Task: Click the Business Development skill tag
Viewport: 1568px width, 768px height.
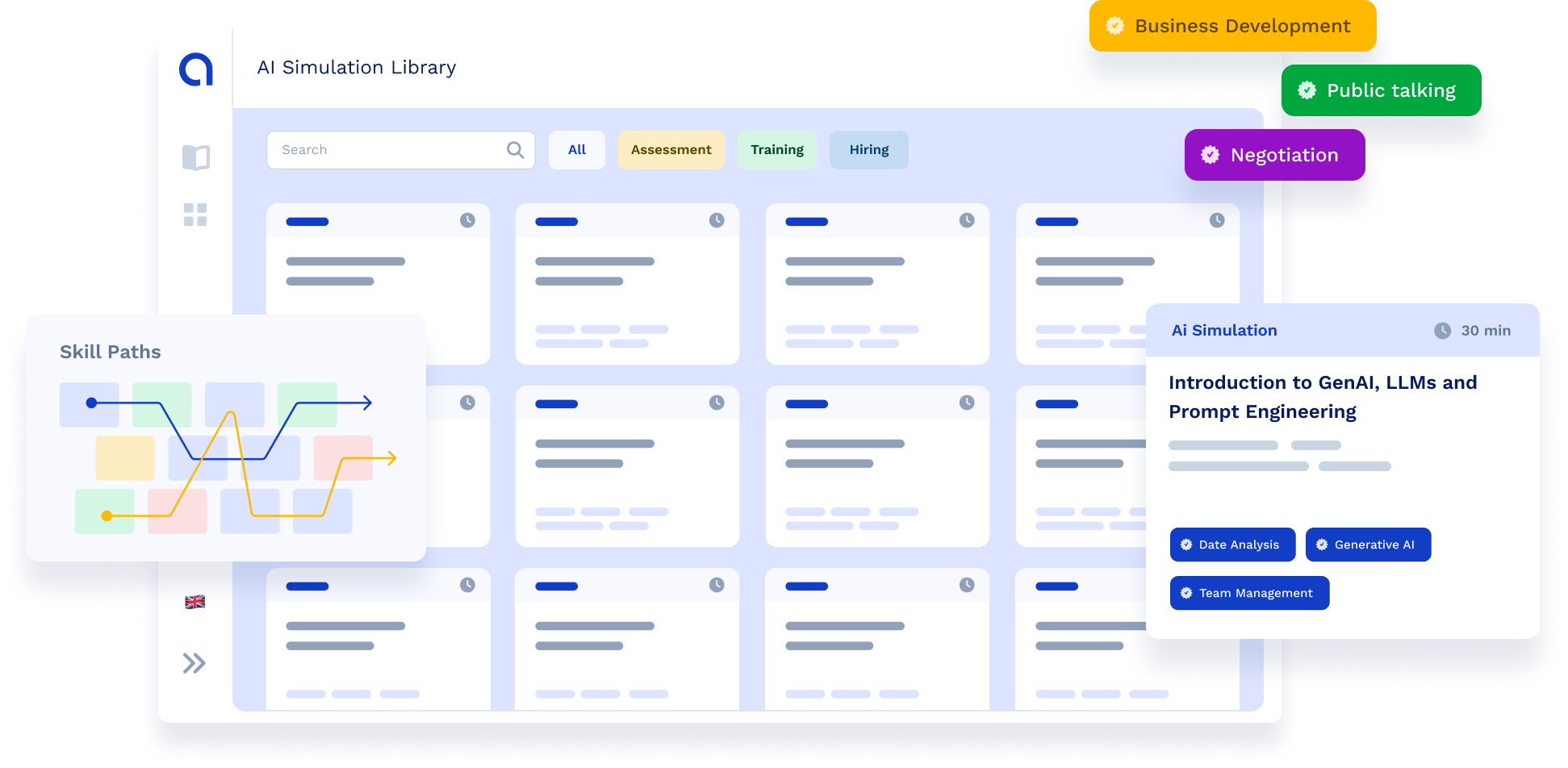Action: tap(1232, 26)
